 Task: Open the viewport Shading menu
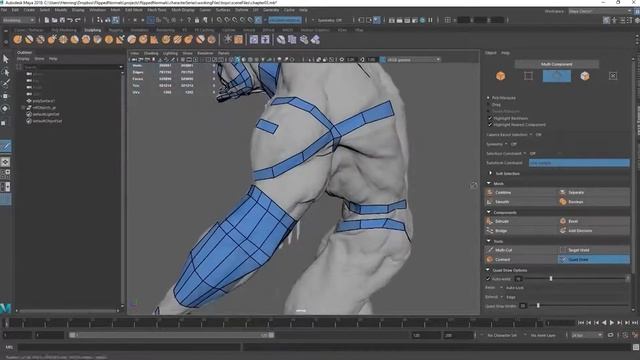coord(151,53)
